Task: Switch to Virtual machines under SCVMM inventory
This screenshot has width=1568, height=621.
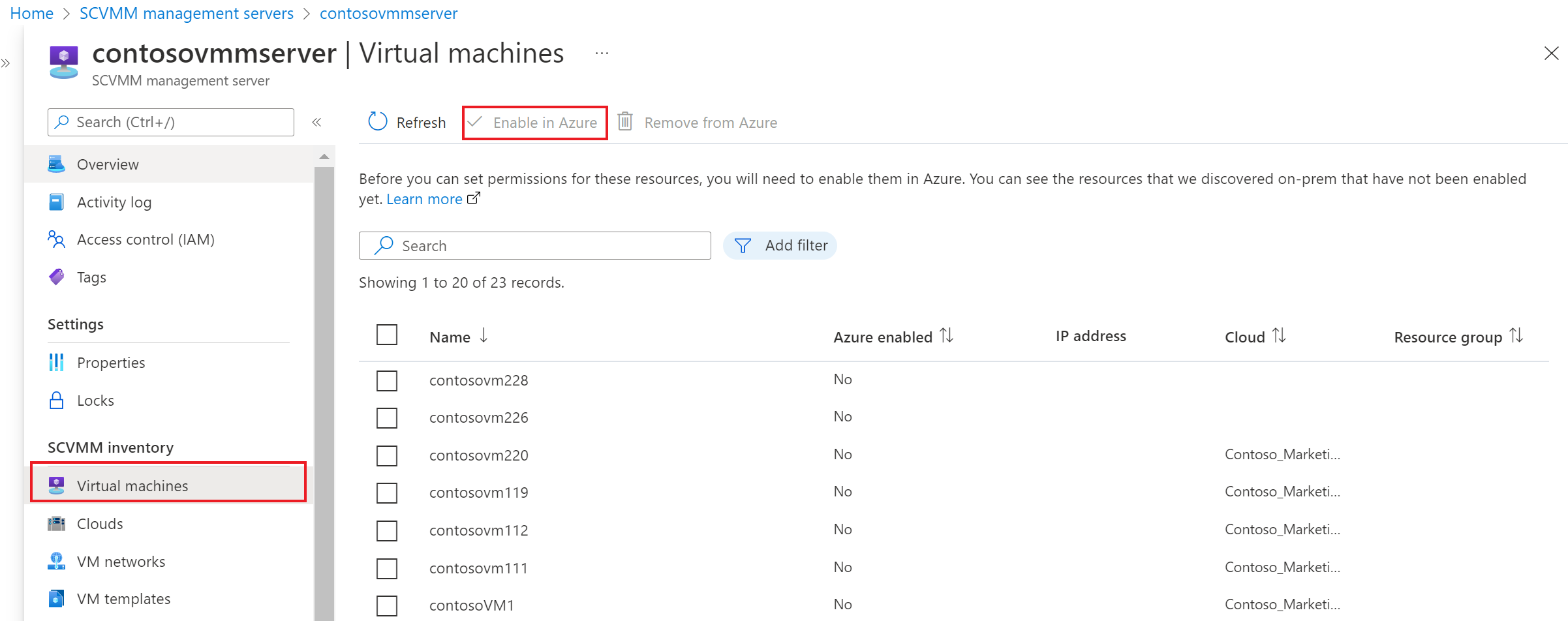Action: 132,485
